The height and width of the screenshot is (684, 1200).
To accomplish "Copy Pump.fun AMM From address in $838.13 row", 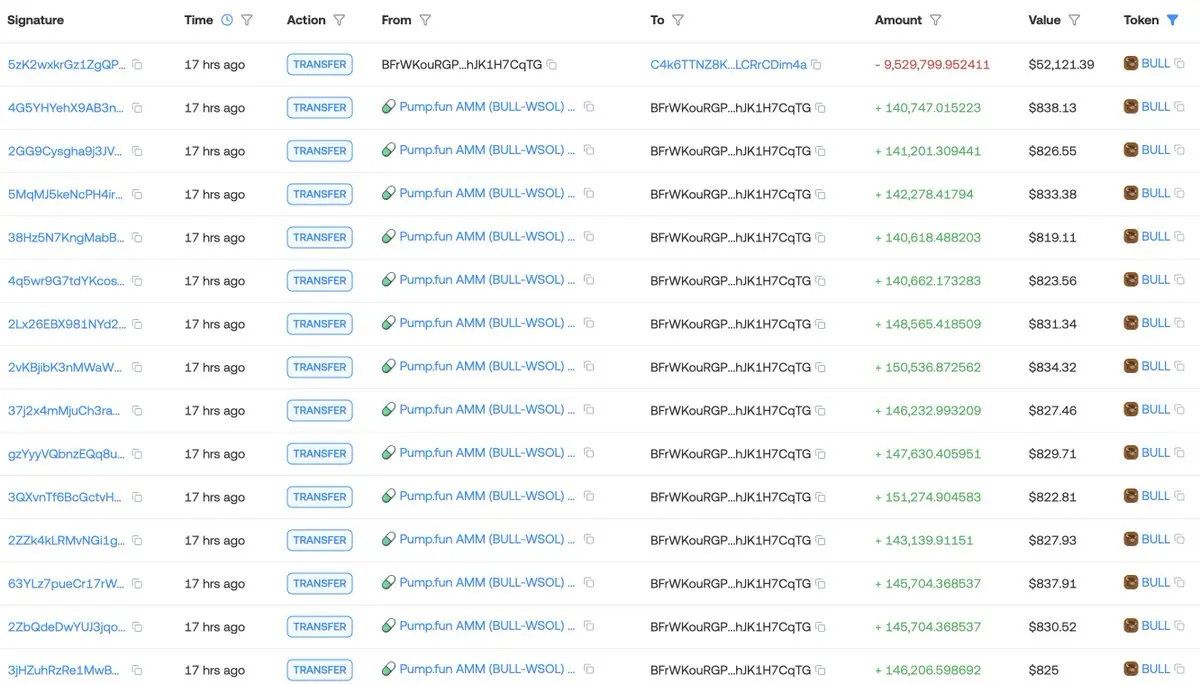I will click(588, 107).
